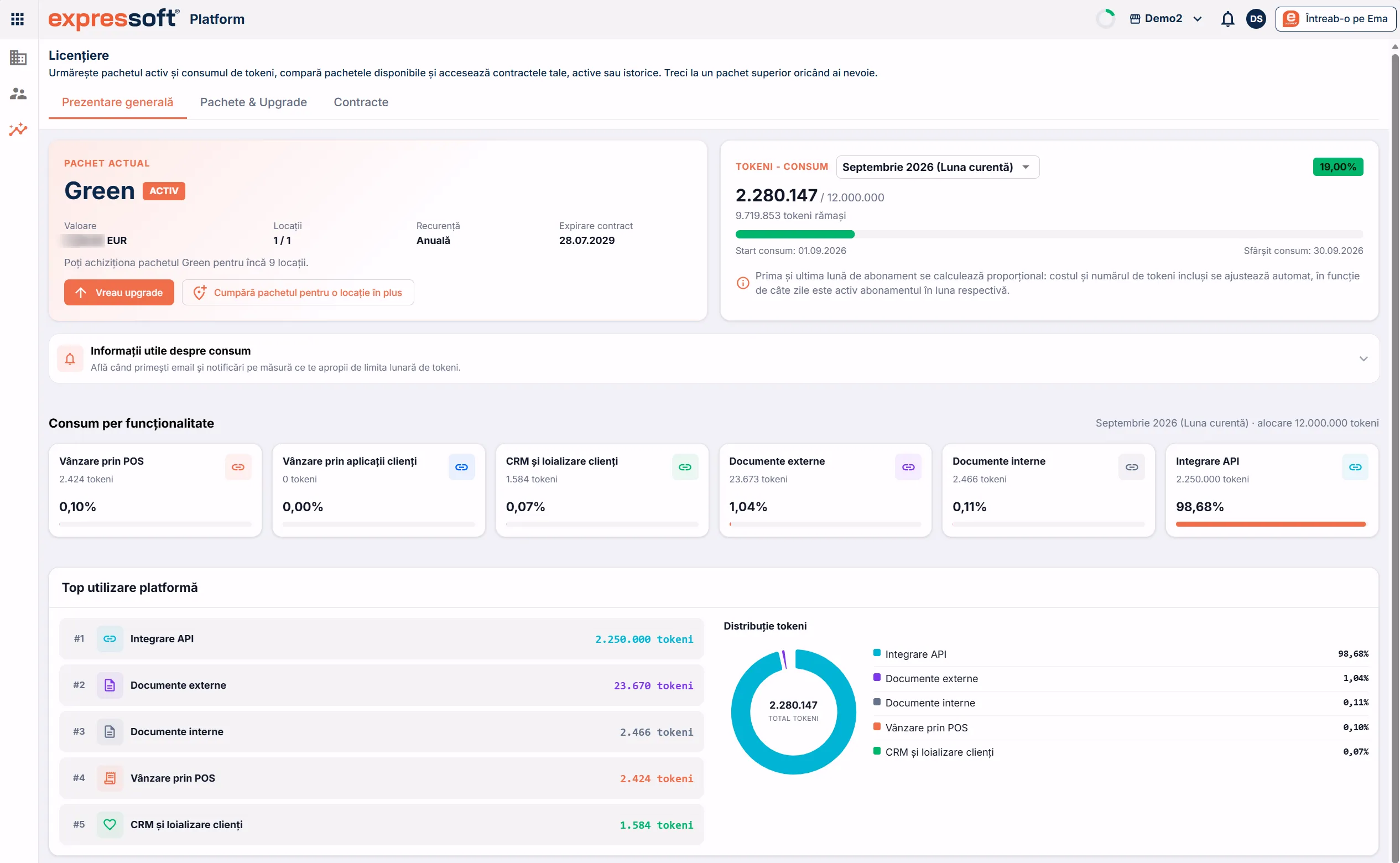The height and width of the screenshot is (863, 1400).
Task: Open the Septembrie 2026 month selector
Action: pyautogui.click(x=937, y=167)
